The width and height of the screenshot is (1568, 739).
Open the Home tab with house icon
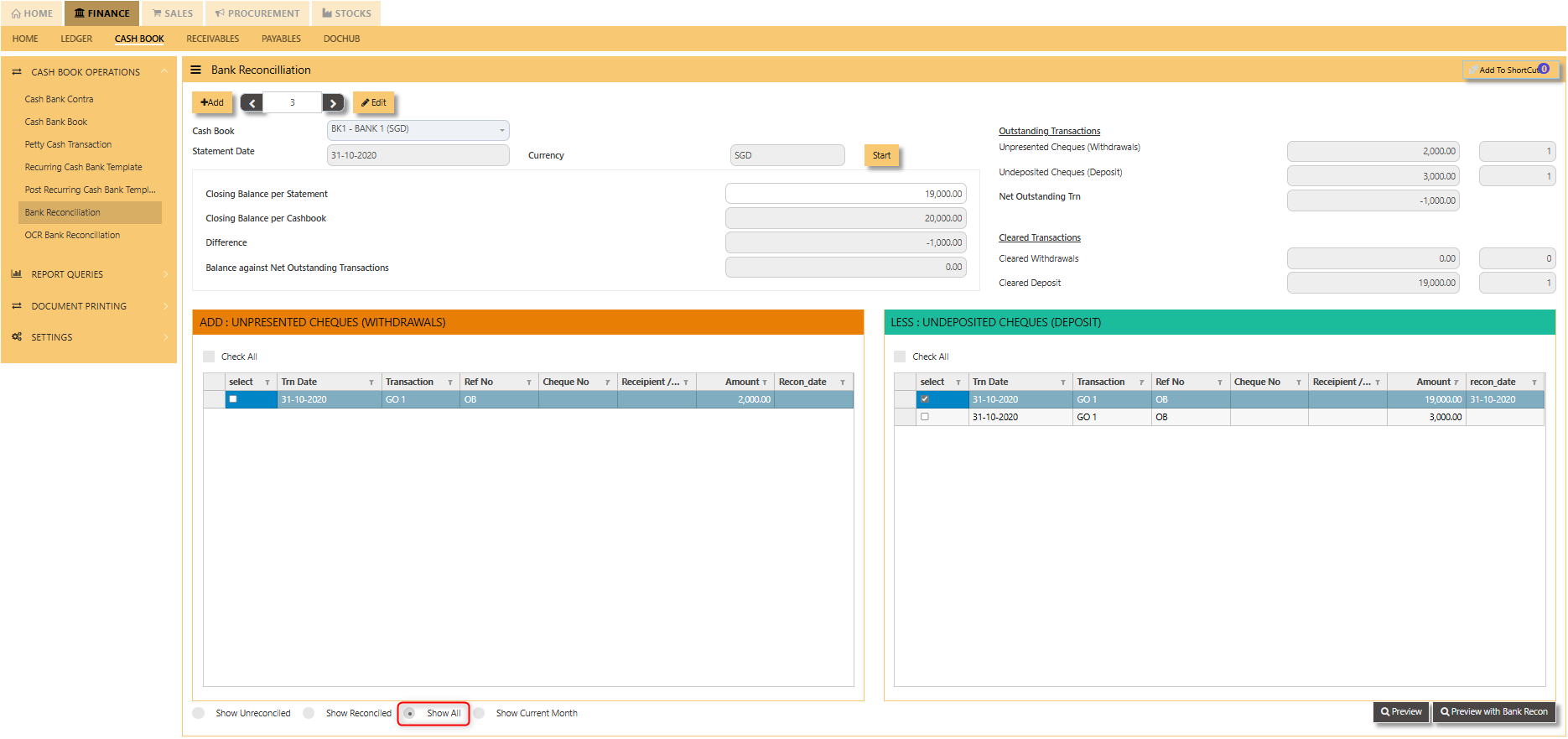(x=32, y=13)
